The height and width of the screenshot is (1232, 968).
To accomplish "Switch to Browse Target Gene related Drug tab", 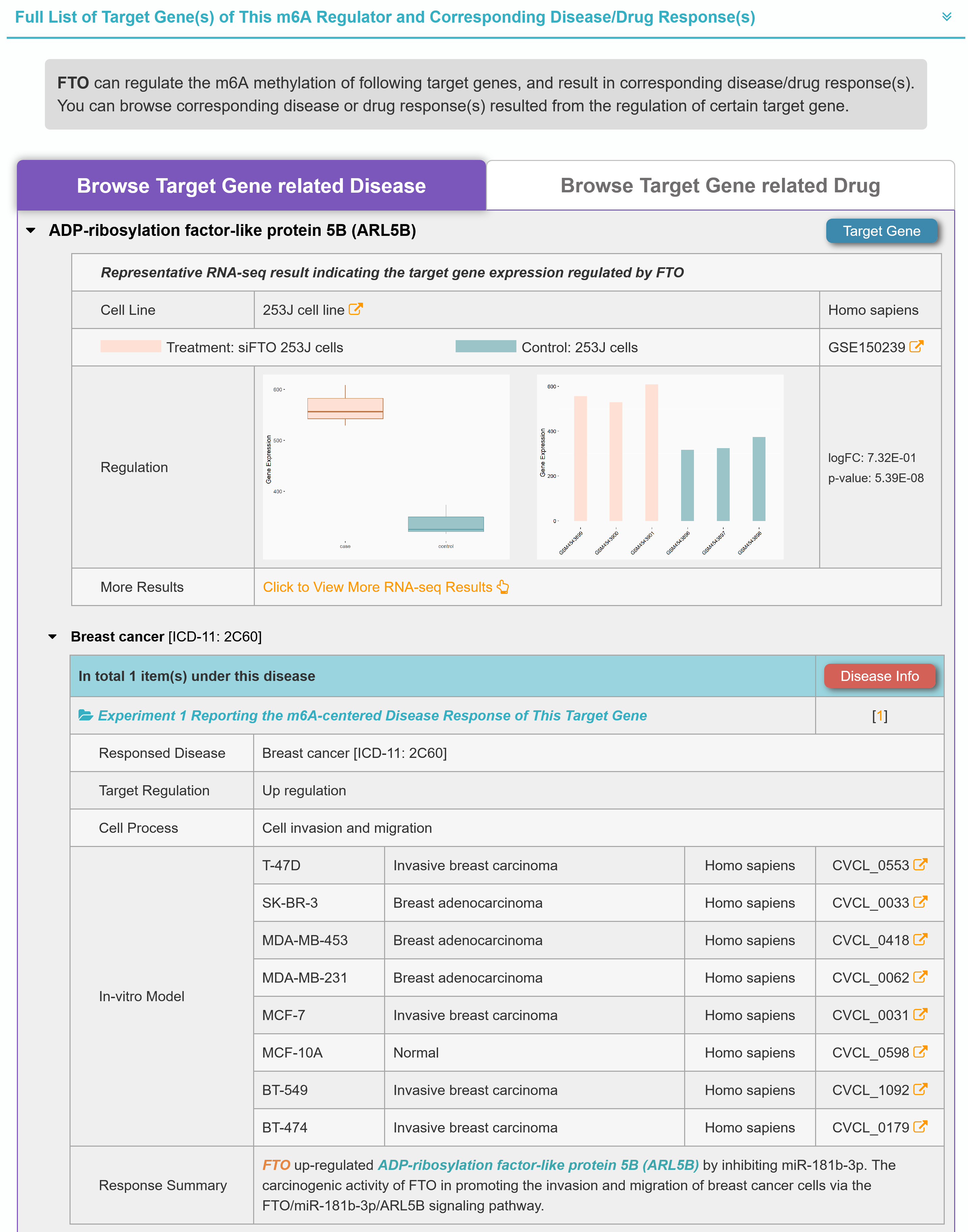I will pyautogui.click(x=720, y=186).
